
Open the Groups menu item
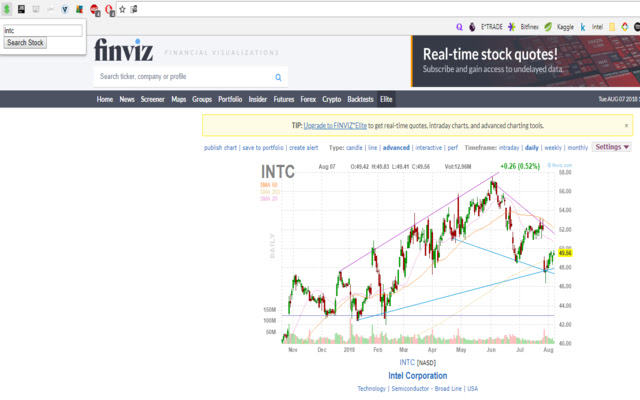202,99
